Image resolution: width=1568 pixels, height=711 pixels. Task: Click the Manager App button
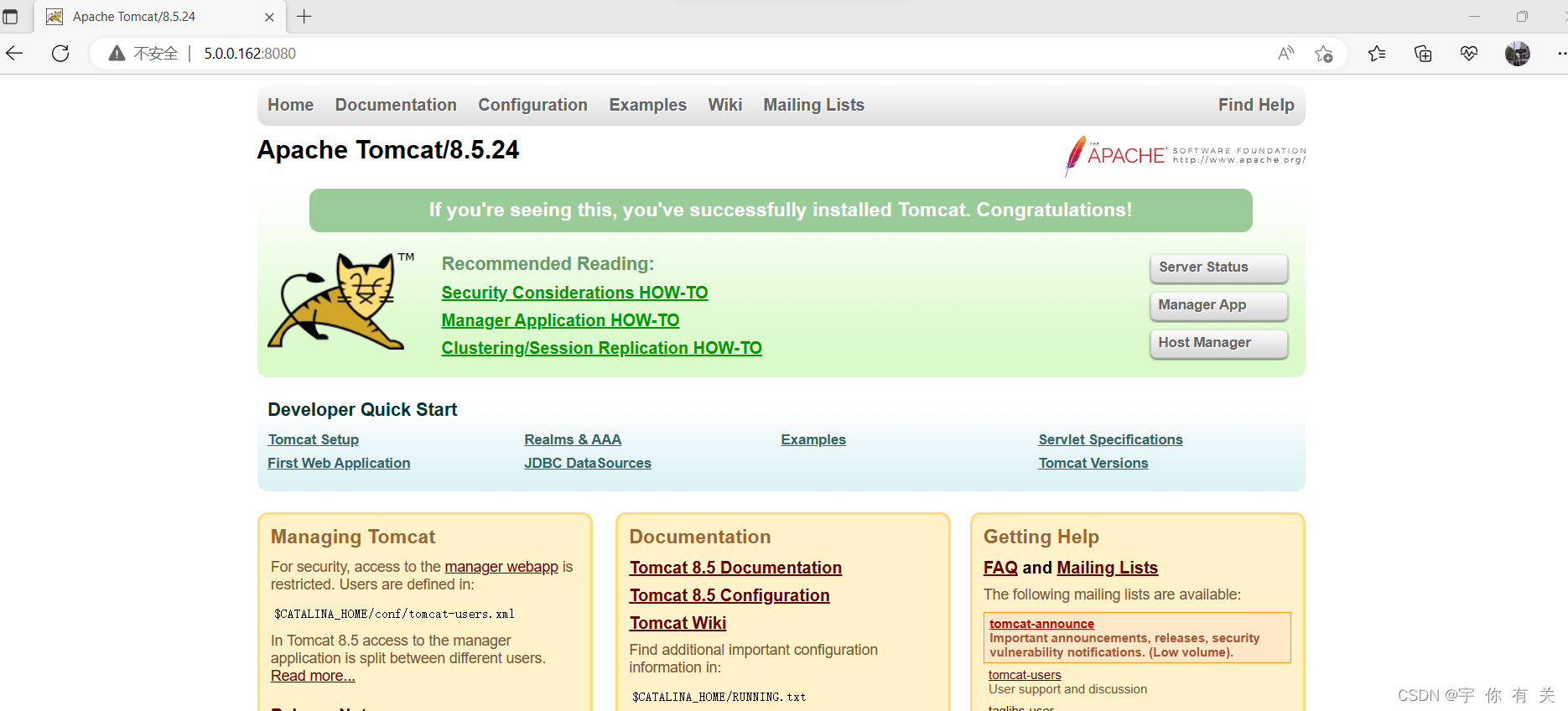pos(1218,305)
